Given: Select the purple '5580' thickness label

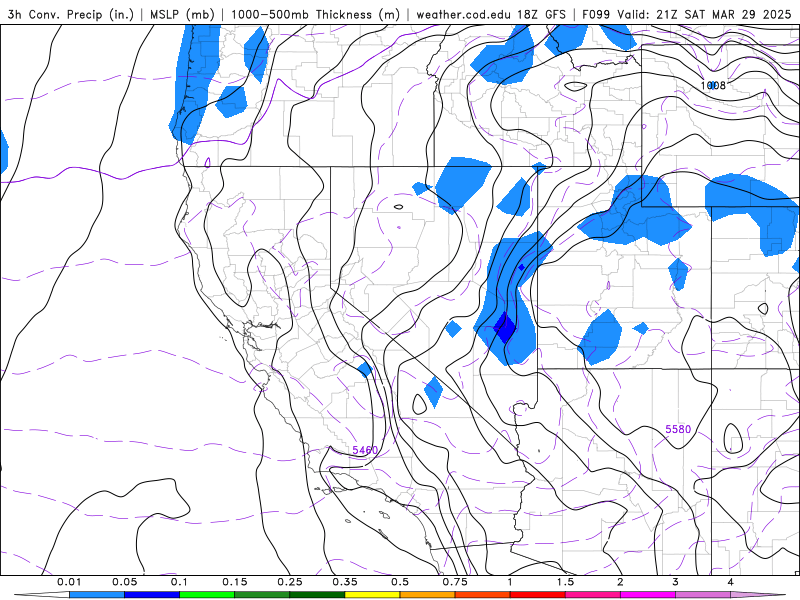Looking at the screenshot, I should point(678,429).
